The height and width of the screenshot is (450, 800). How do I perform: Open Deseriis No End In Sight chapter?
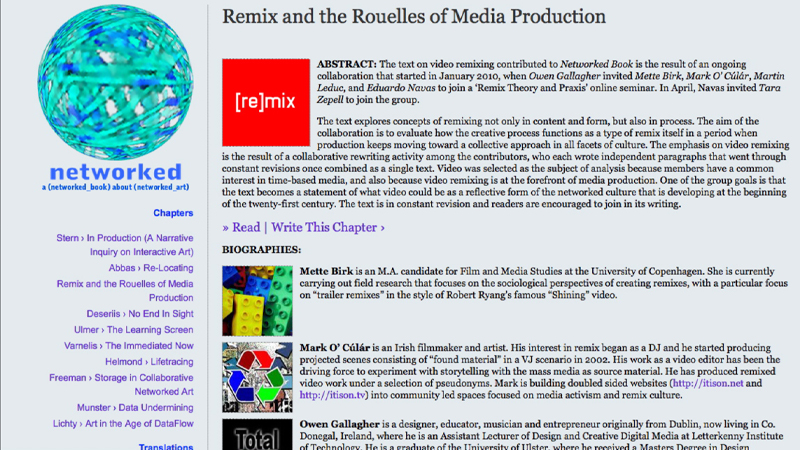tap(140, 314)
